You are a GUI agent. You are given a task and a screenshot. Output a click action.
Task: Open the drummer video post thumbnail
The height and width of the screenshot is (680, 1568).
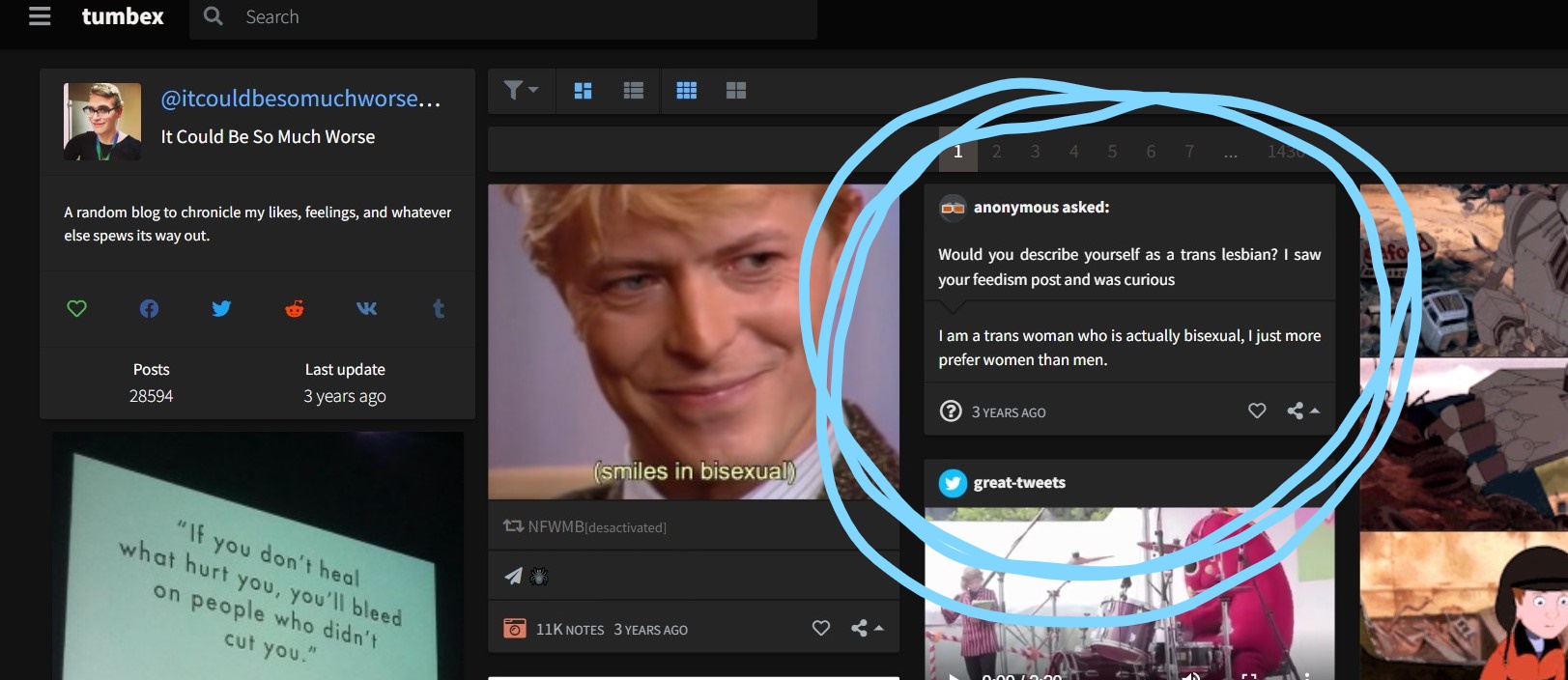(x=1129, y=593)
